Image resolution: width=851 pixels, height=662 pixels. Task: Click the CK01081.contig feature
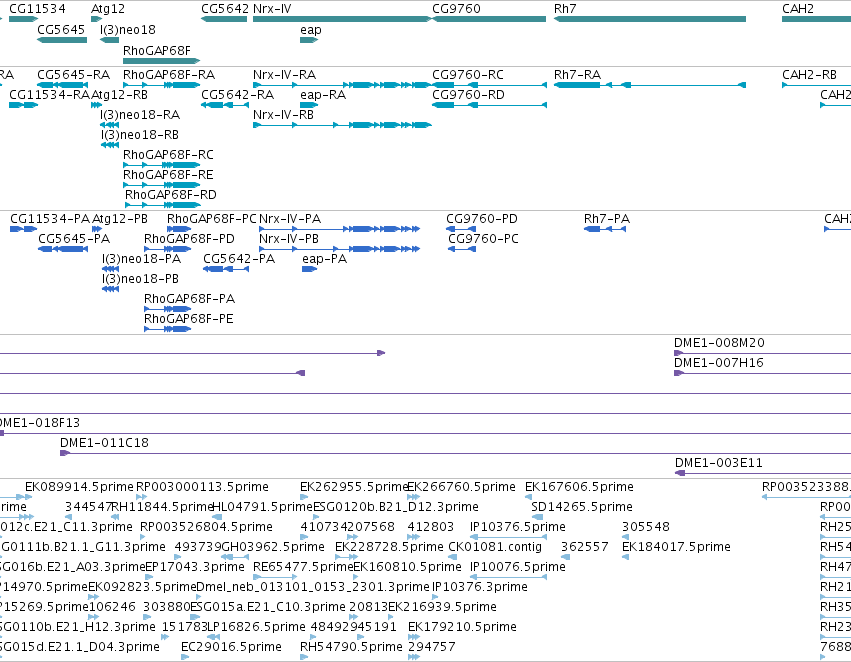pos(453,557)
